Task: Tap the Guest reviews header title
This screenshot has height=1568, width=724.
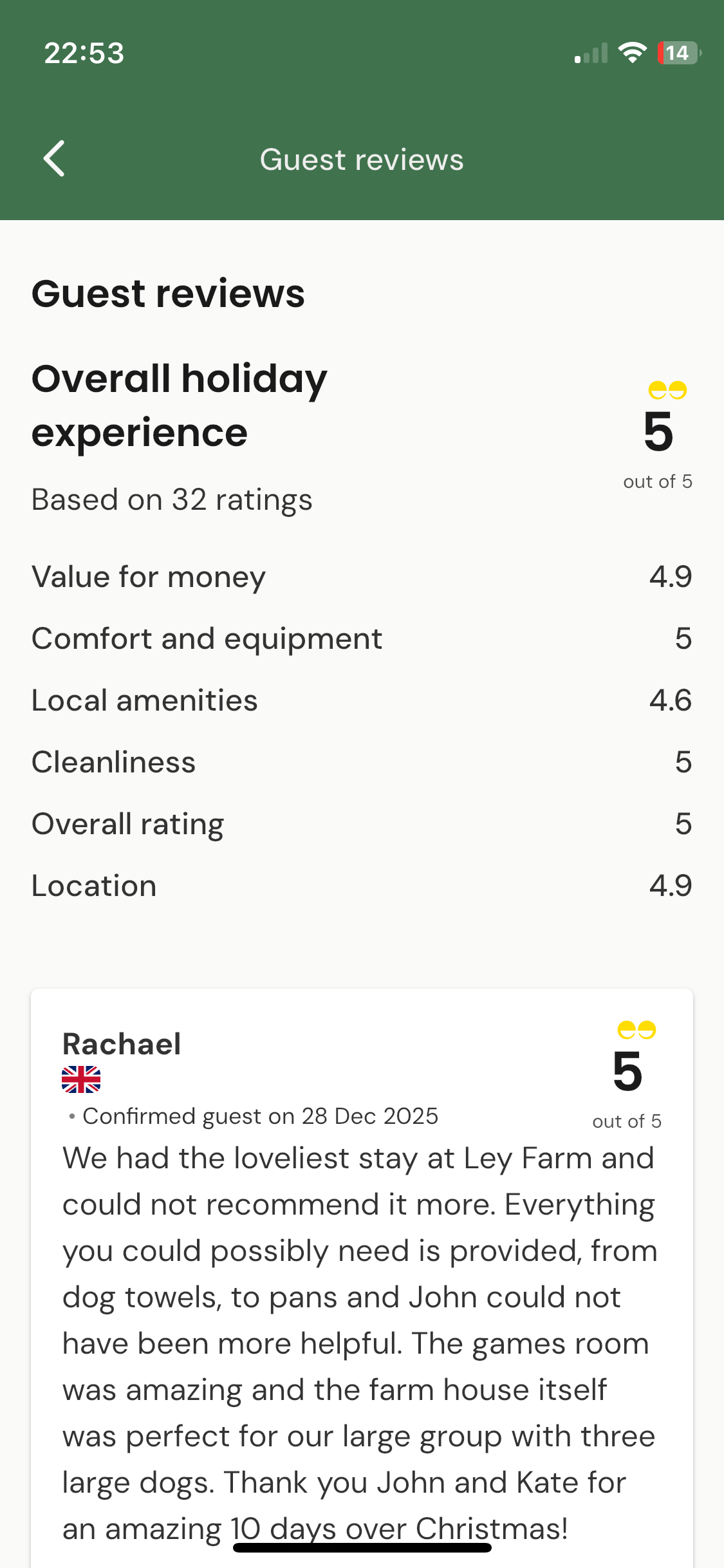Action: [x=362, y=160]
